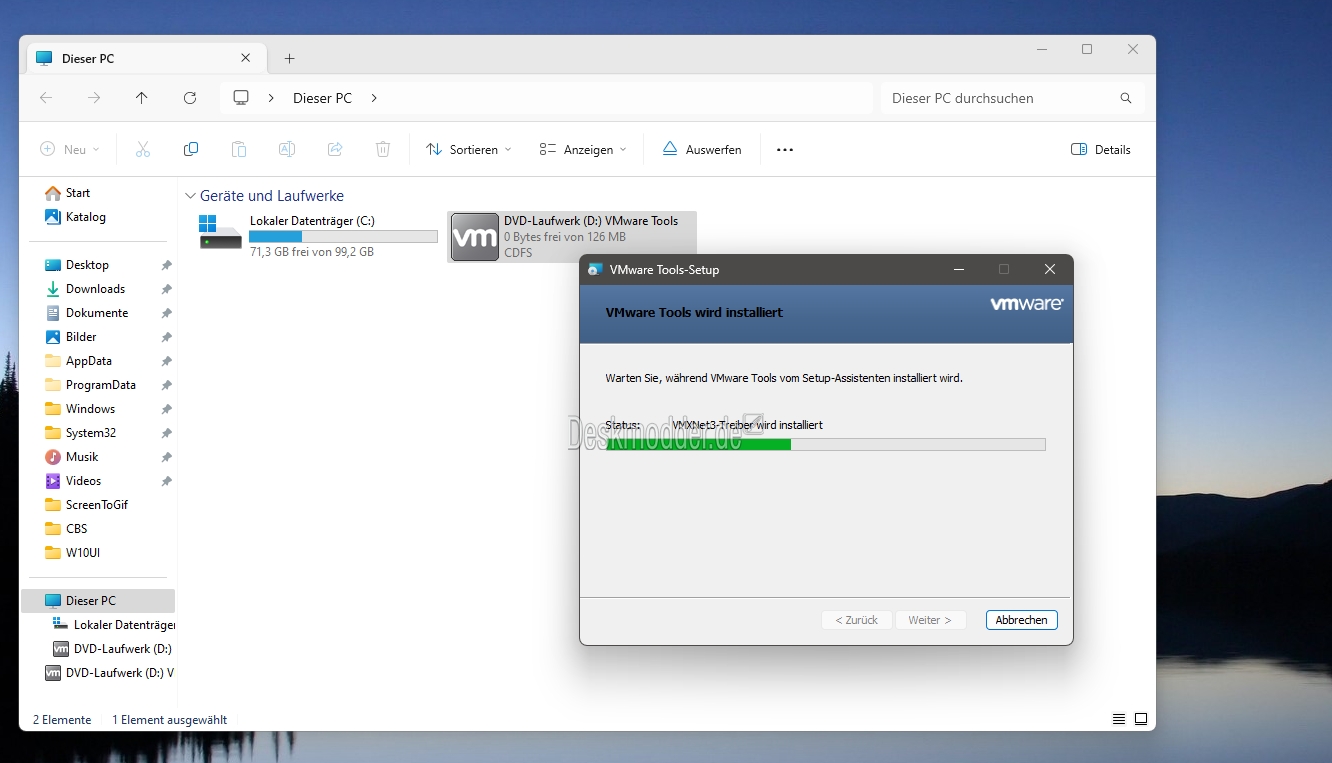Click the Rename icon in toolbar
Image resolution: width=1332 pixels, height=763 pixels.
[287, 149]
